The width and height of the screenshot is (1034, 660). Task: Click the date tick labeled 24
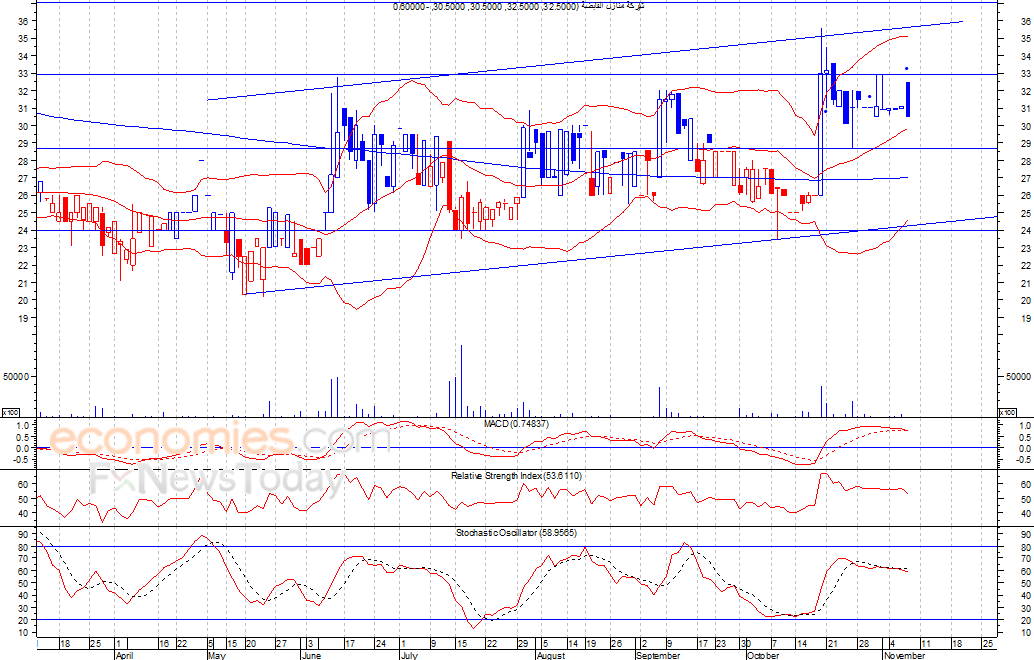pos(380,644)
